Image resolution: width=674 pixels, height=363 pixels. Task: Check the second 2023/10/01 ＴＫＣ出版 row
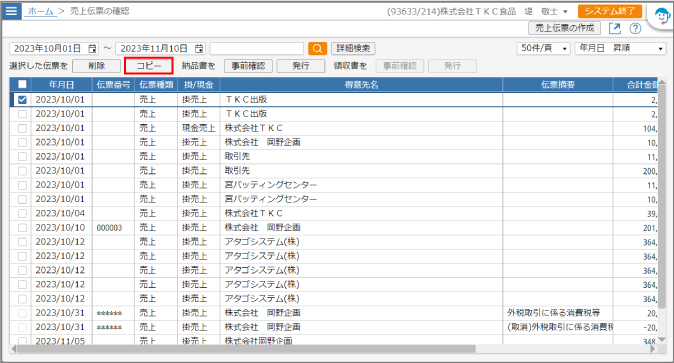point(22,114)
